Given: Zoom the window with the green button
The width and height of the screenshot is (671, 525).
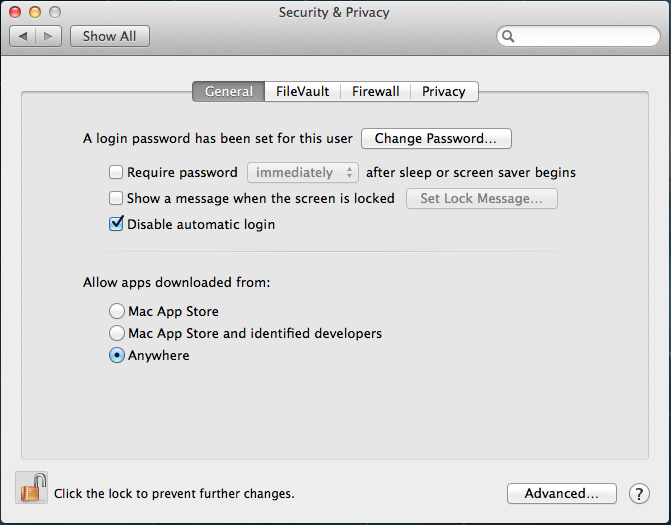Looking at the screenshot, I should [55, 12].
